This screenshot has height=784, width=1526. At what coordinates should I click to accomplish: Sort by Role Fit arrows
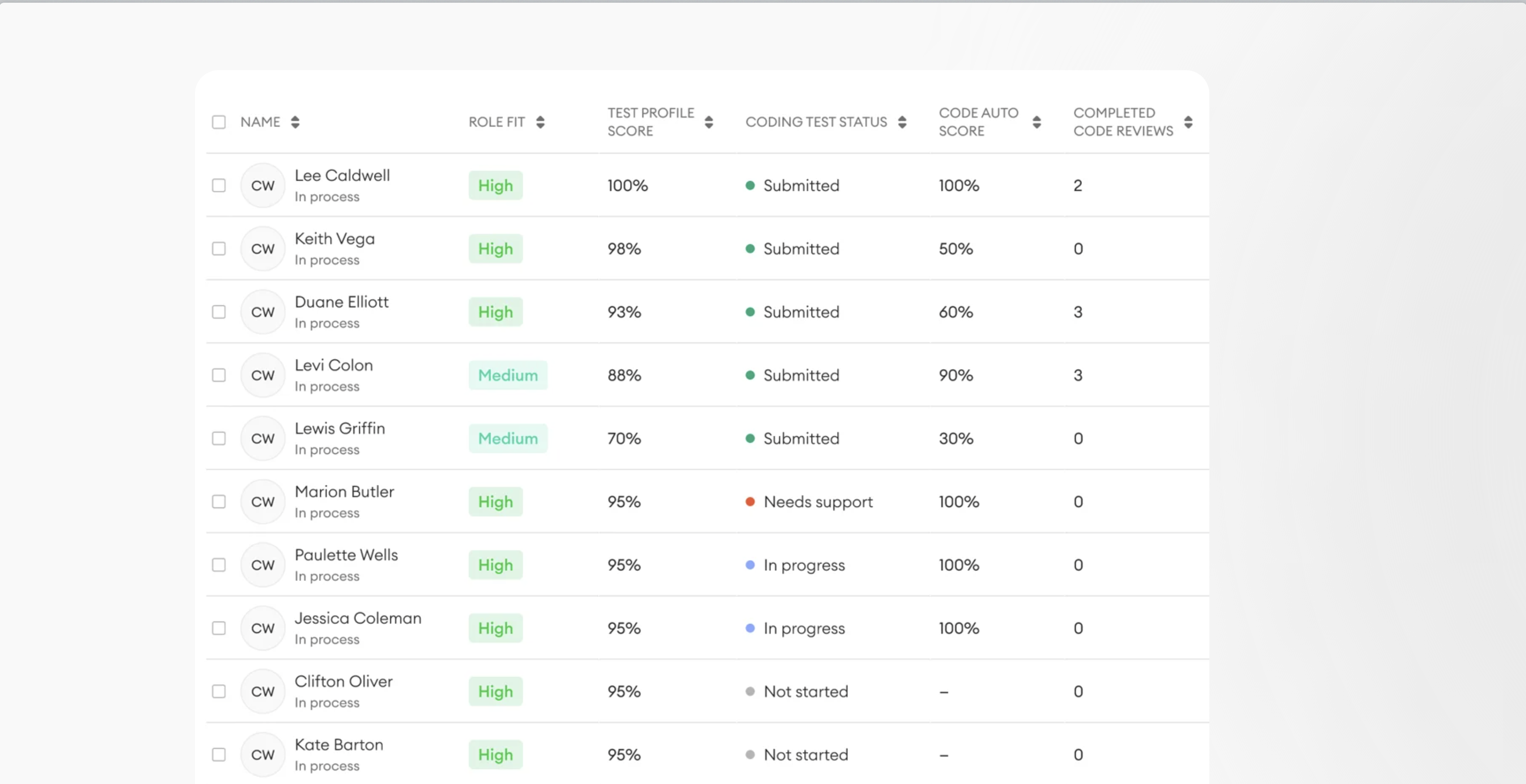pyautogui.click(x=540, y=122)
